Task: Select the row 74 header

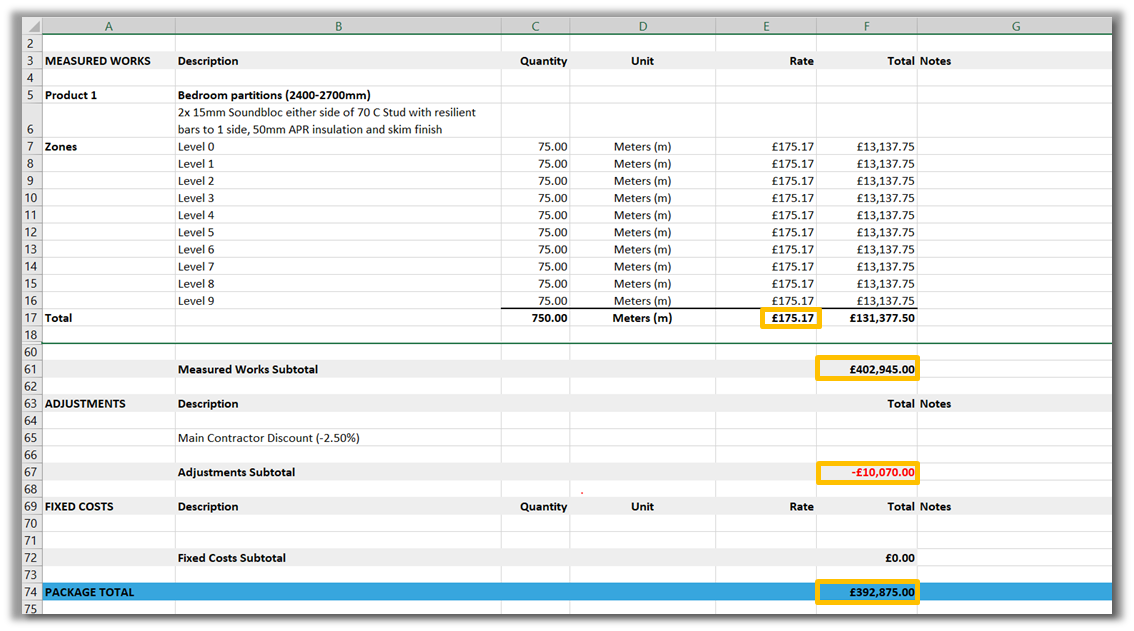Action: pos(30,592)
